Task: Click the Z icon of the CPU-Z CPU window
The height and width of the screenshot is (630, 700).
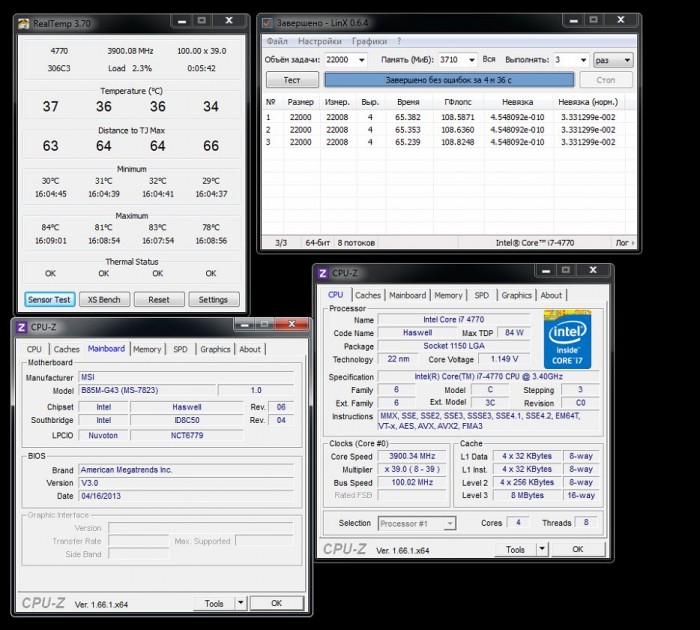Action: 322,273
